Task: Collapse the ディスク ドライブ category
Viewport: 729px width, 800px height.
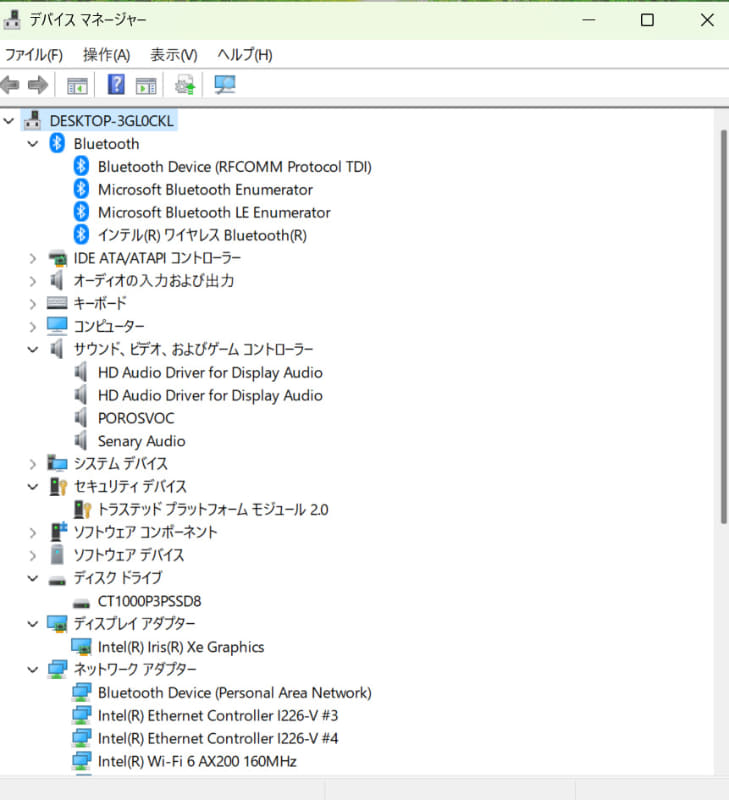Action: [33, 578]
